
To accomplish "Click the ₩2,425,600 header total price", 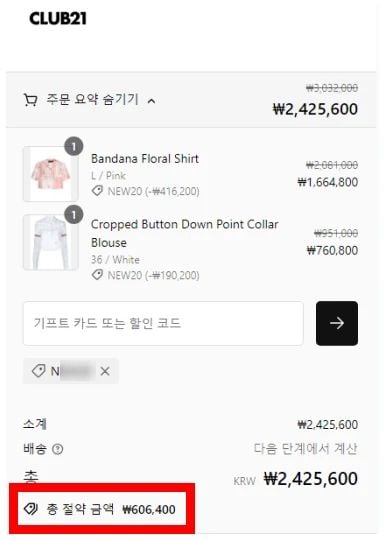I will coord(315,109).
